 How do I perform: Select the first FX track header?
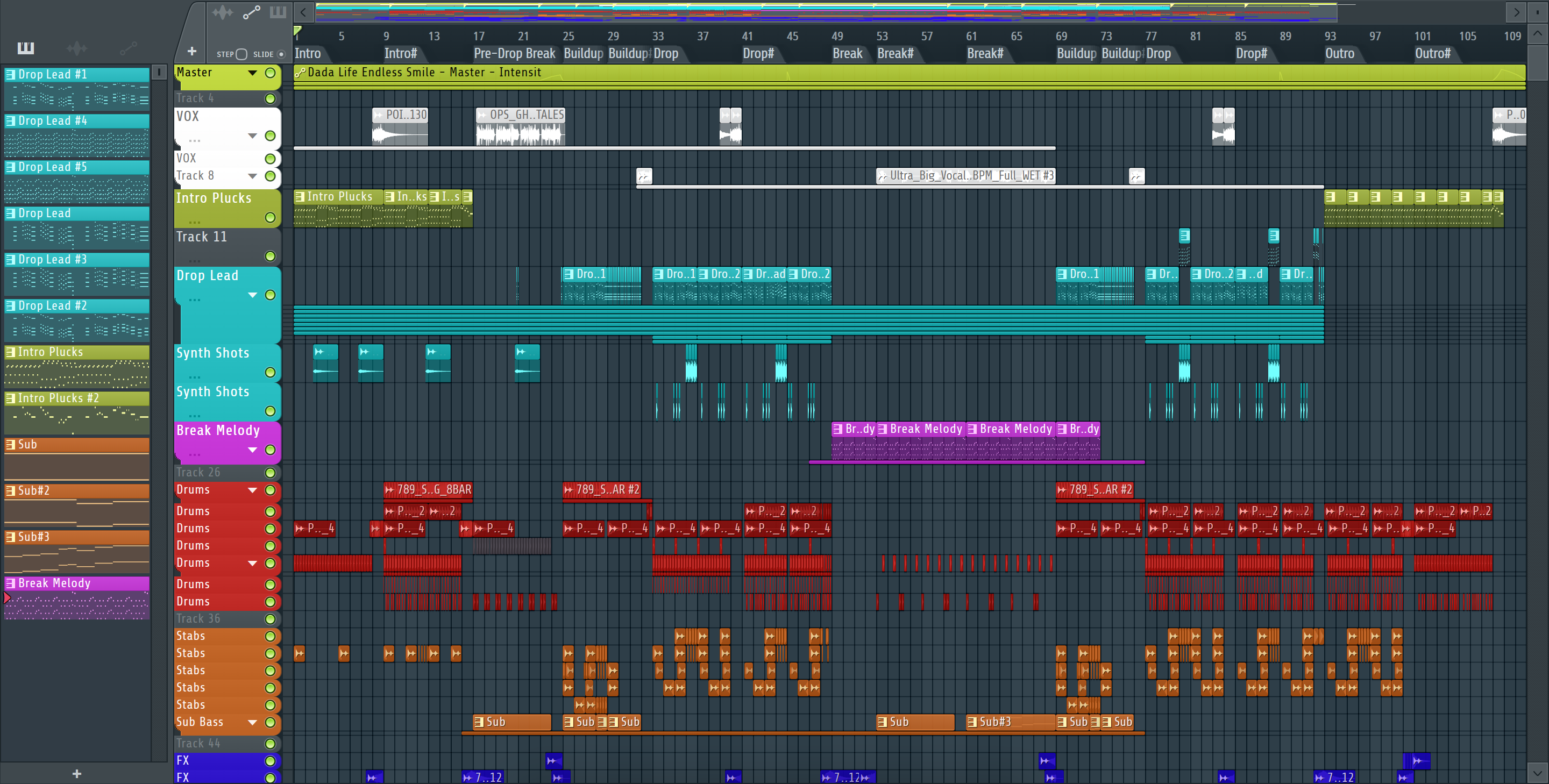click(228, 760)
